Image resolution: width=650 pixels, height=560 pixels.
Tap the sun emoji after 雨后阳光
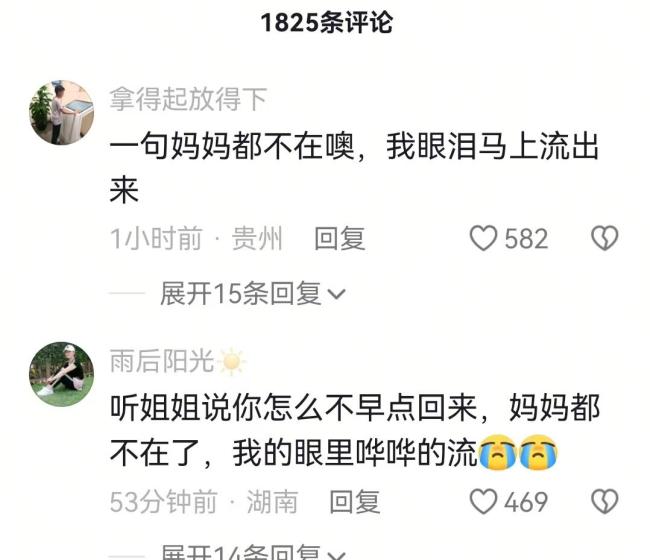(231, 361)
